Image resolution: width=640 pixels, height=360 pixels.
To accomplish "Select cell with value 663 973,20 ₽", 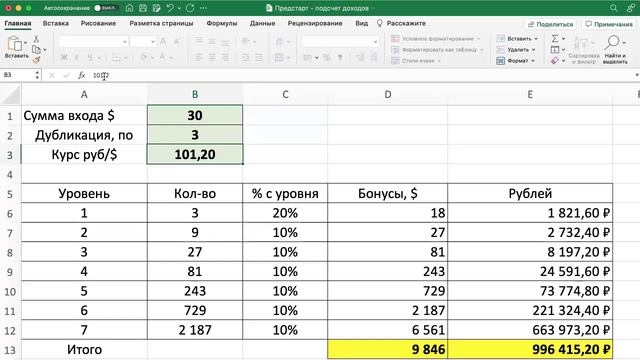I will pyautogui.click(x=530, y=330).
